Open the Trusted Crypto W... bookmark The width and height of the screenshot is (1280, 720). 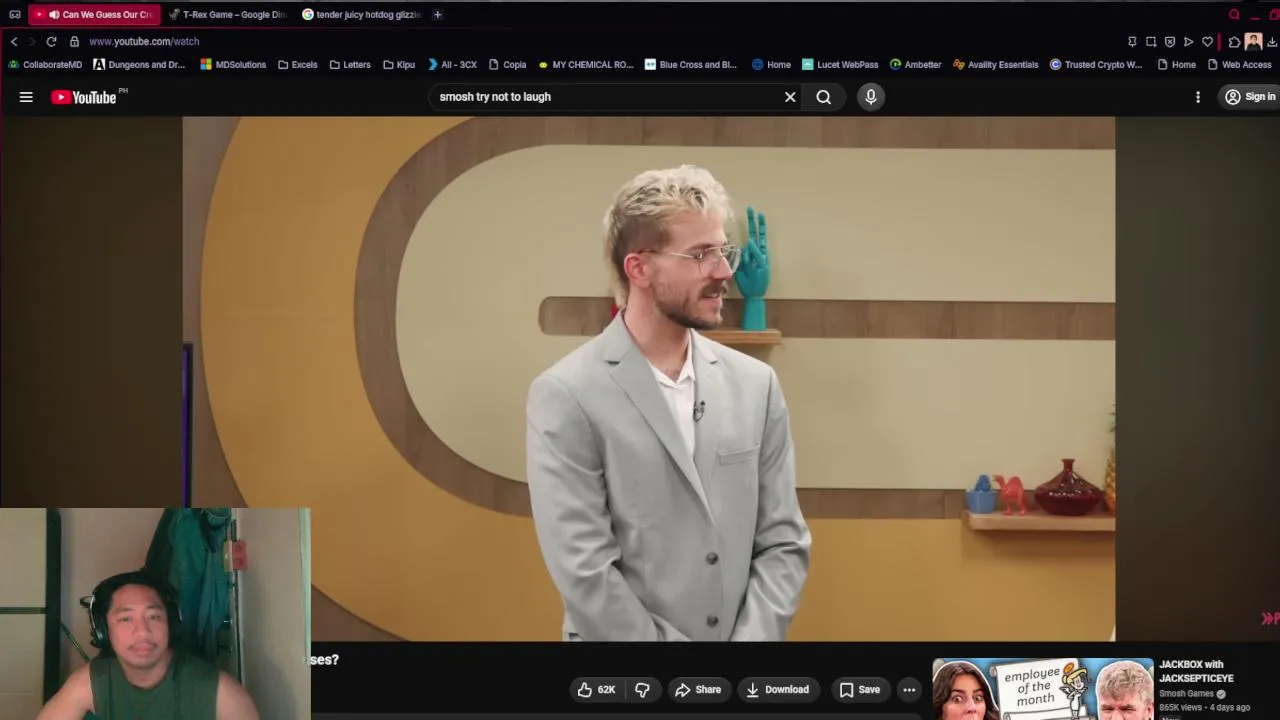[x=1096, y=64]
